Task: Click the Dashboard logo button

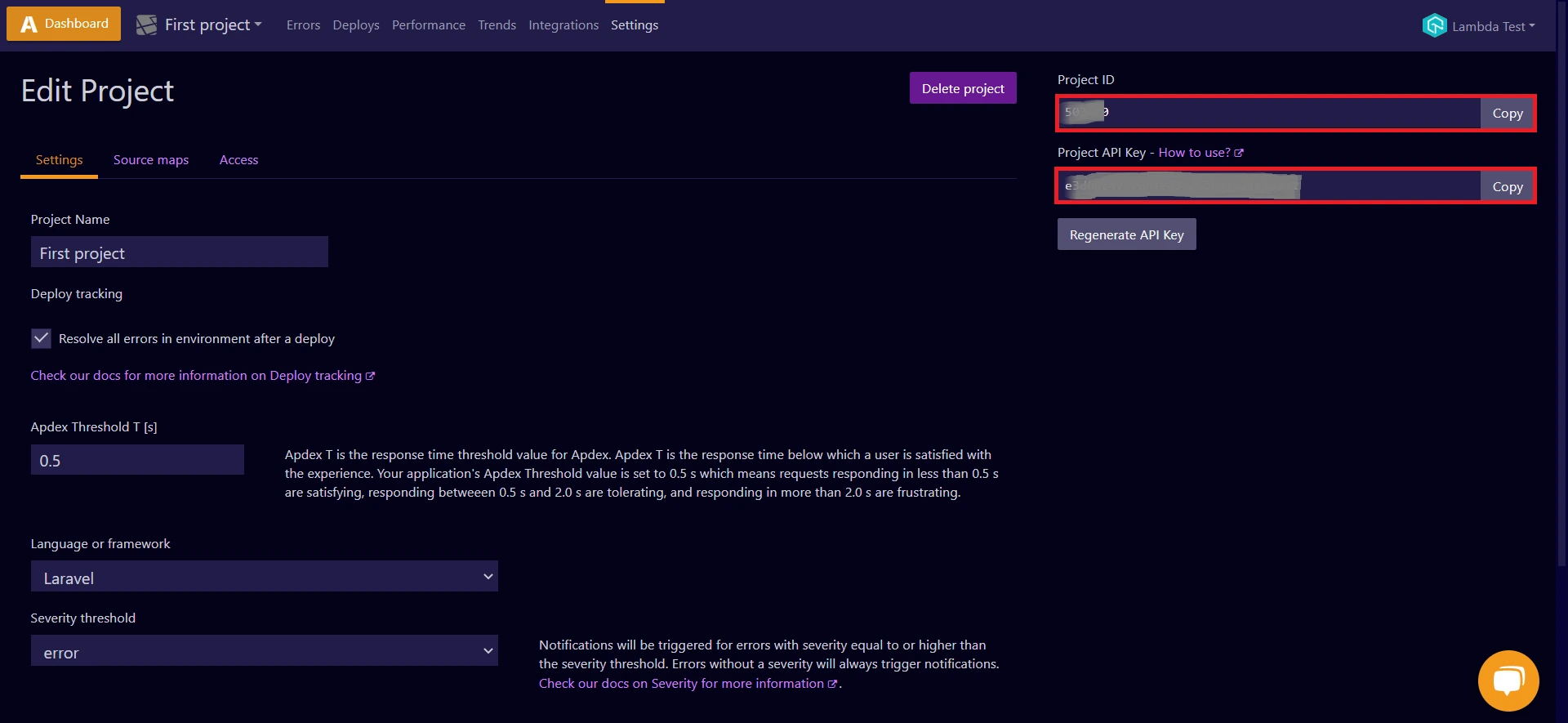Action: (x=64, y=24)
